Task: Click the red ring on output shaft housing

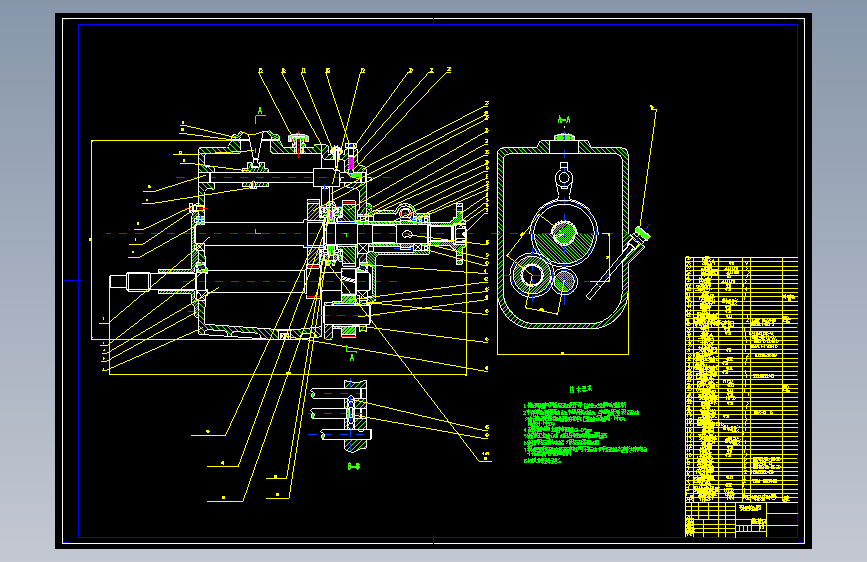Action: pyautogui.click(x=405, y=213)
